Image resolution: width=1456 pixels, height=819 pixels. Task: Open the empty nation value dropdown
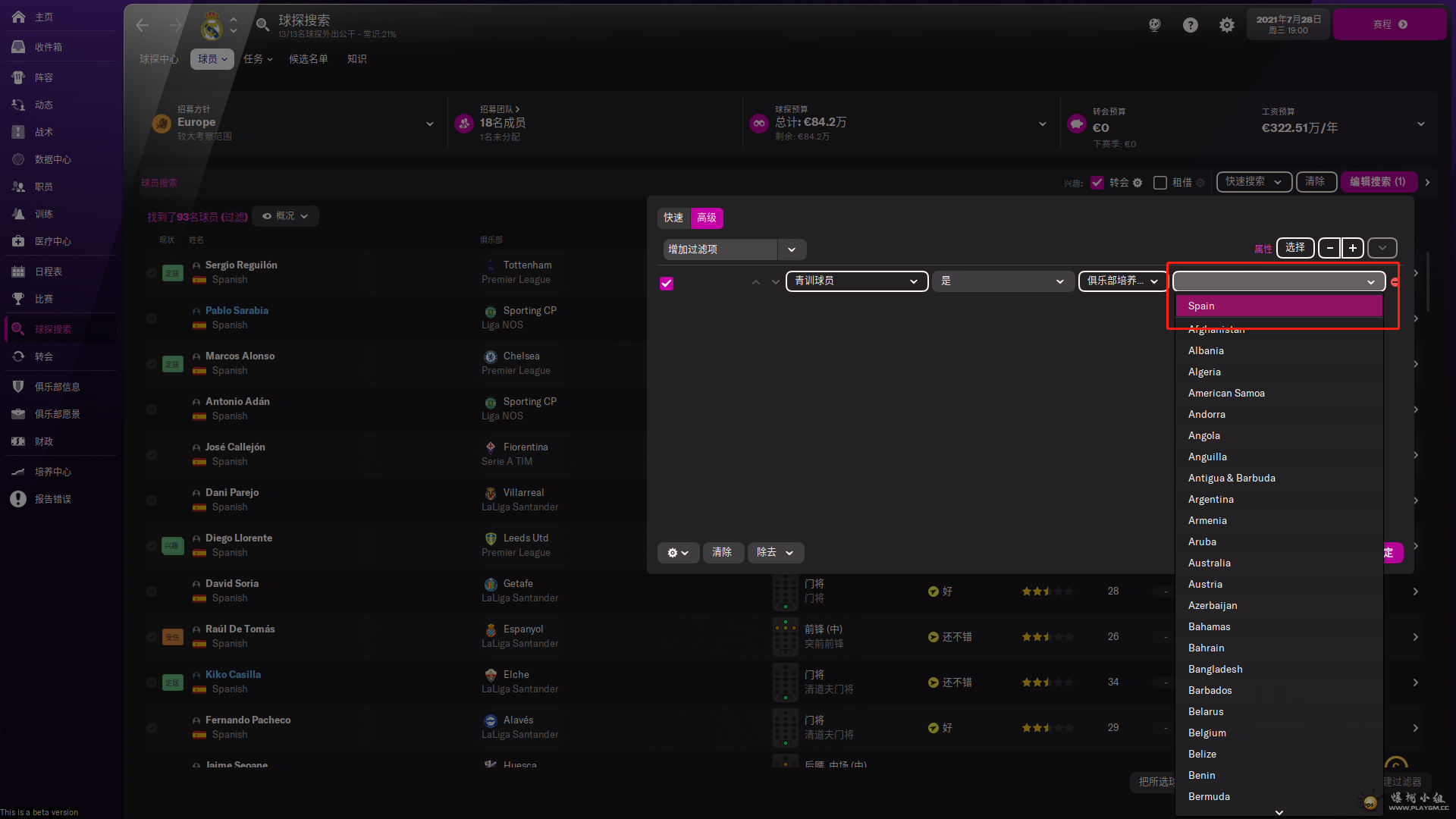tap(1279, 281)
